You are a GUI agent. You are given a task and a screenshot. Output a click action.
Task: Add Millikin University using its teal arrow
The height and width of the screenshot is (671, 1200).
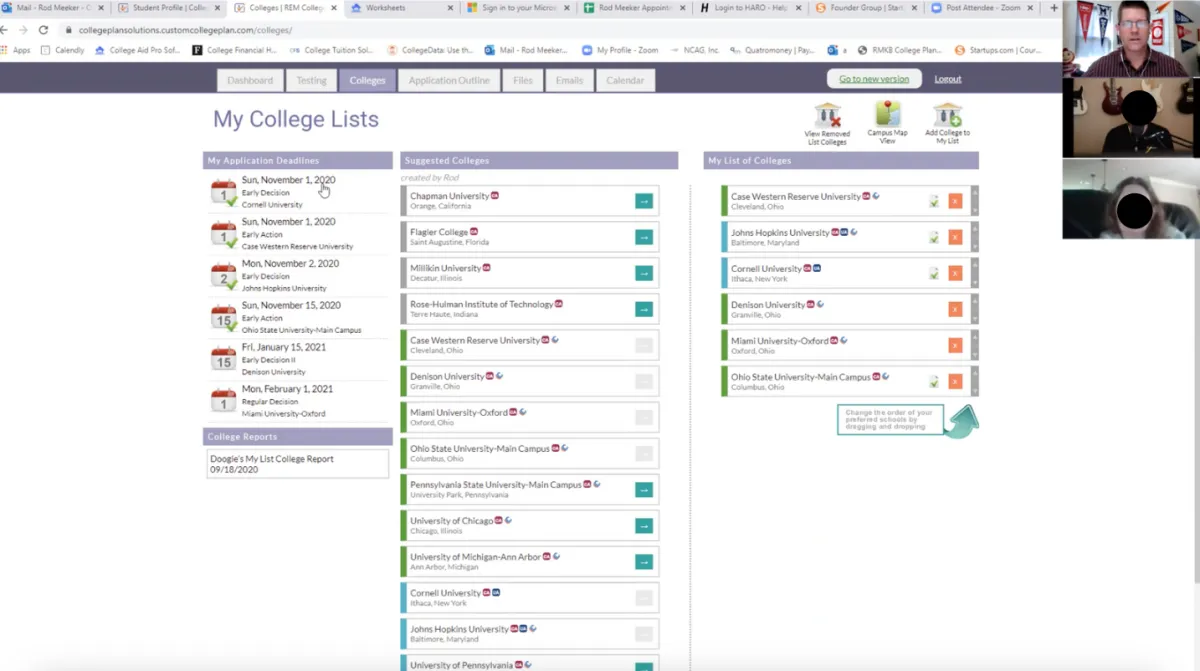point(644,273)
